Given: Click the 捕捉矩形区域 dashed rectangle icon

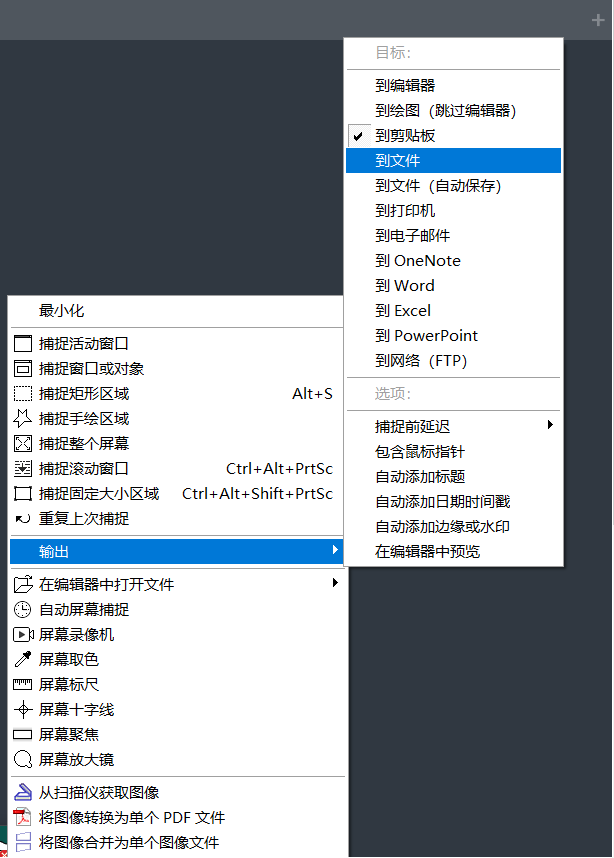Looking at the screenshot, I should tap(22, 393).
